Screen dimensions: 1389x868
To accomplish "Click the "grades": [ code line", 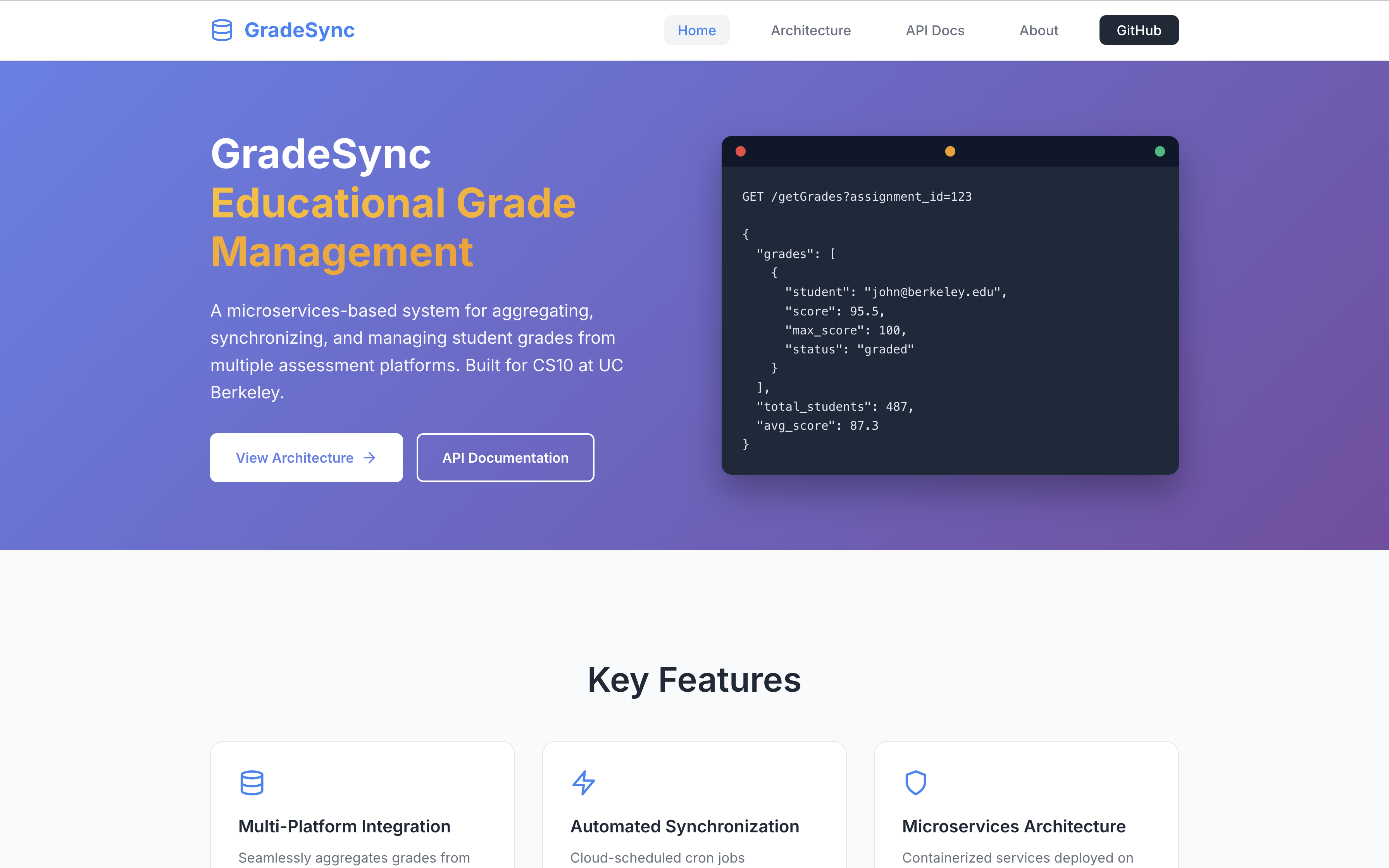I will click(x=796, y=254).
